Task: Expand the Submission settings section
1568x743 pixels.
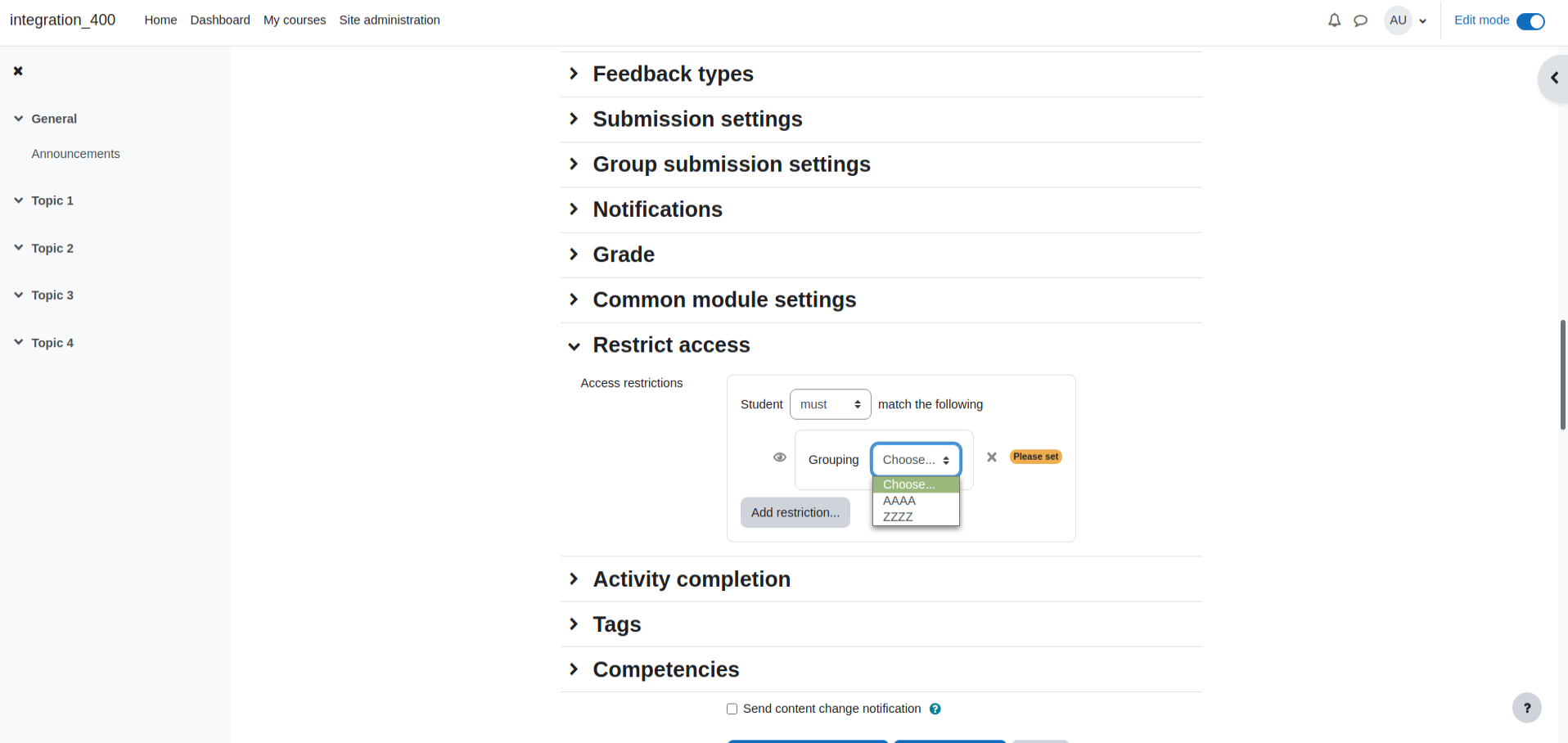Action: (696, 119)
